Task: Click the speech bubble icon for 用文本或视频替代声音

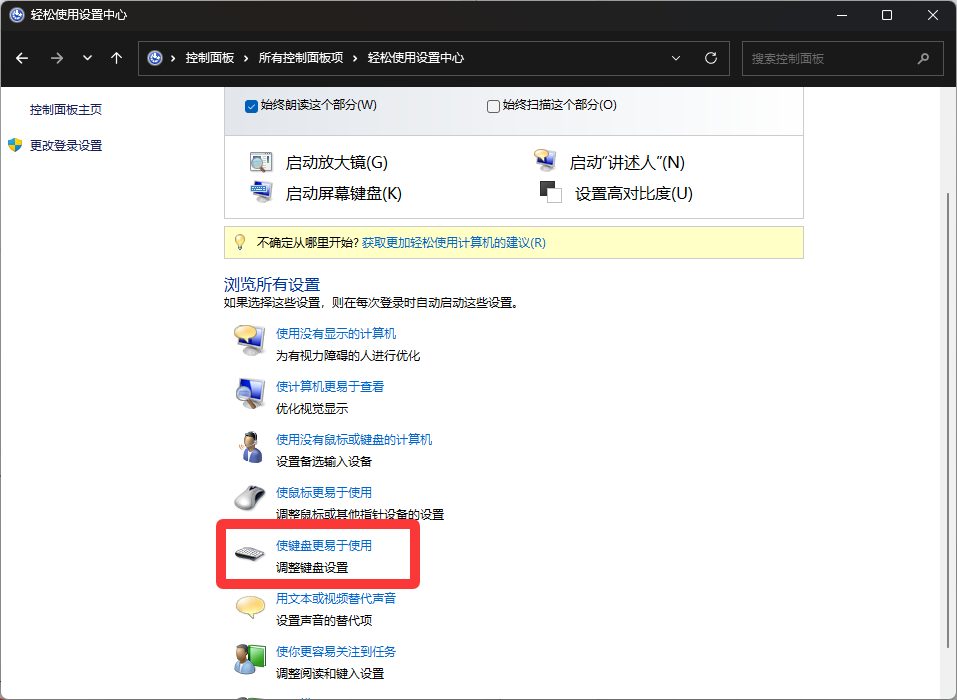Action: click(248, 607)
